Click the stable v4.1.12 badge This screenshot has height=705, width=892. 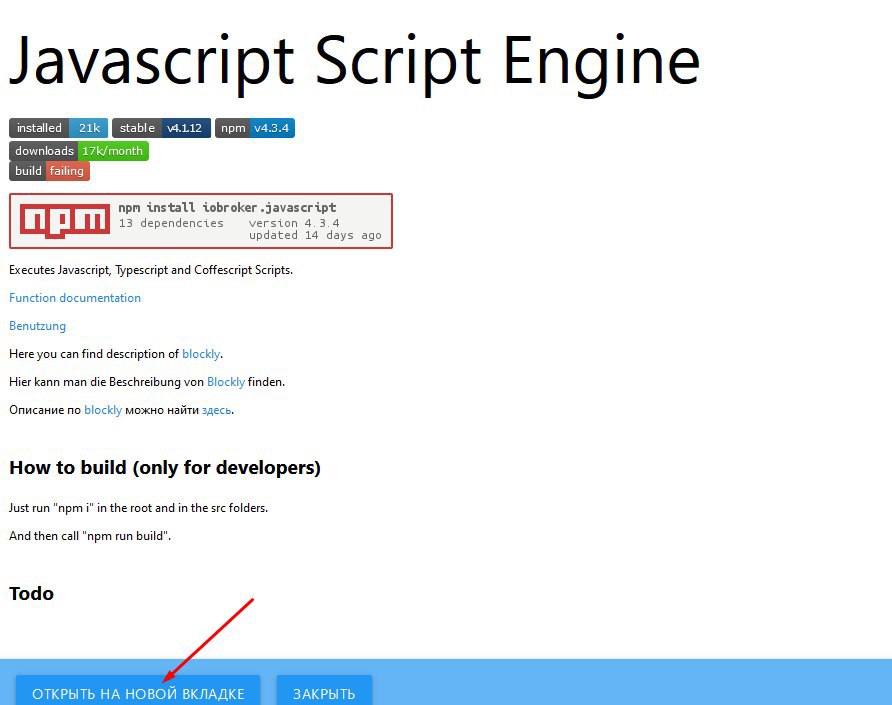click(162, 128)
